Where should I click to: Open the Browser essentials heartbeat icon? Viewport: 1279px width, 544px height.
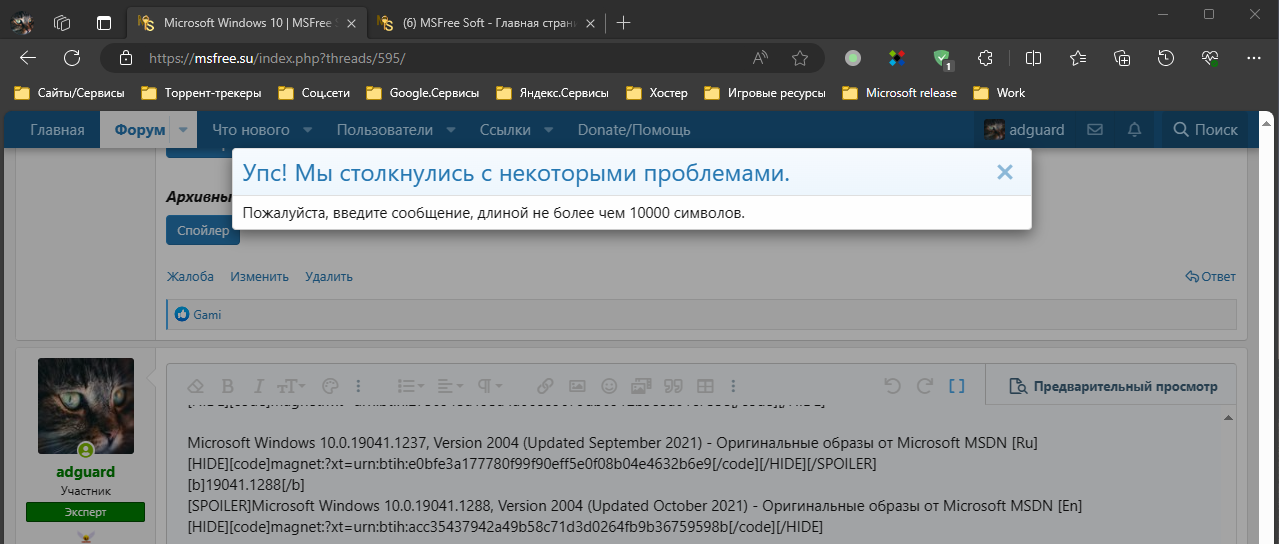point(1210,58)
